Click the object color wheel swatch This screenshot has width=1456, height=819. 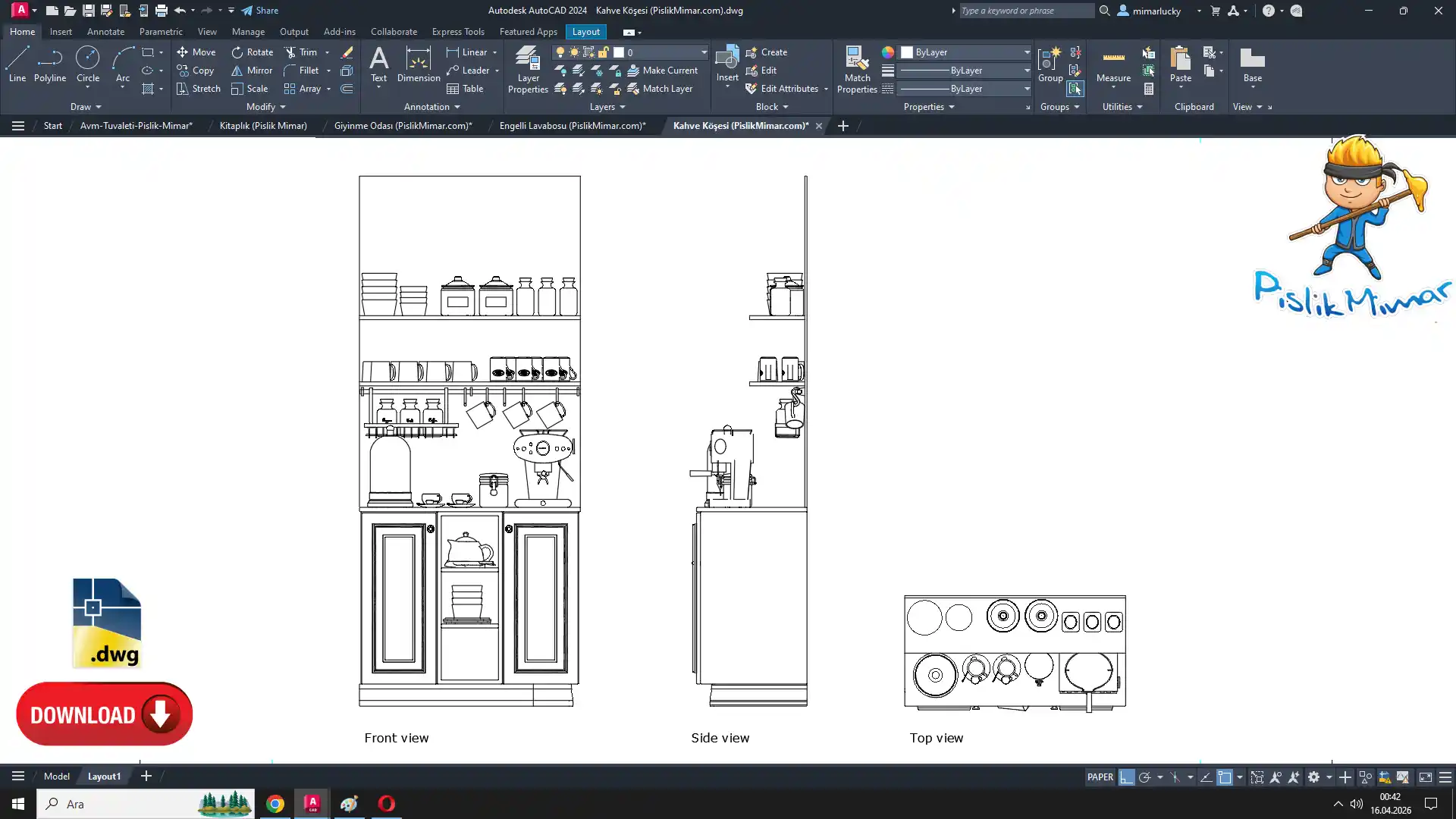click(888, 52)
